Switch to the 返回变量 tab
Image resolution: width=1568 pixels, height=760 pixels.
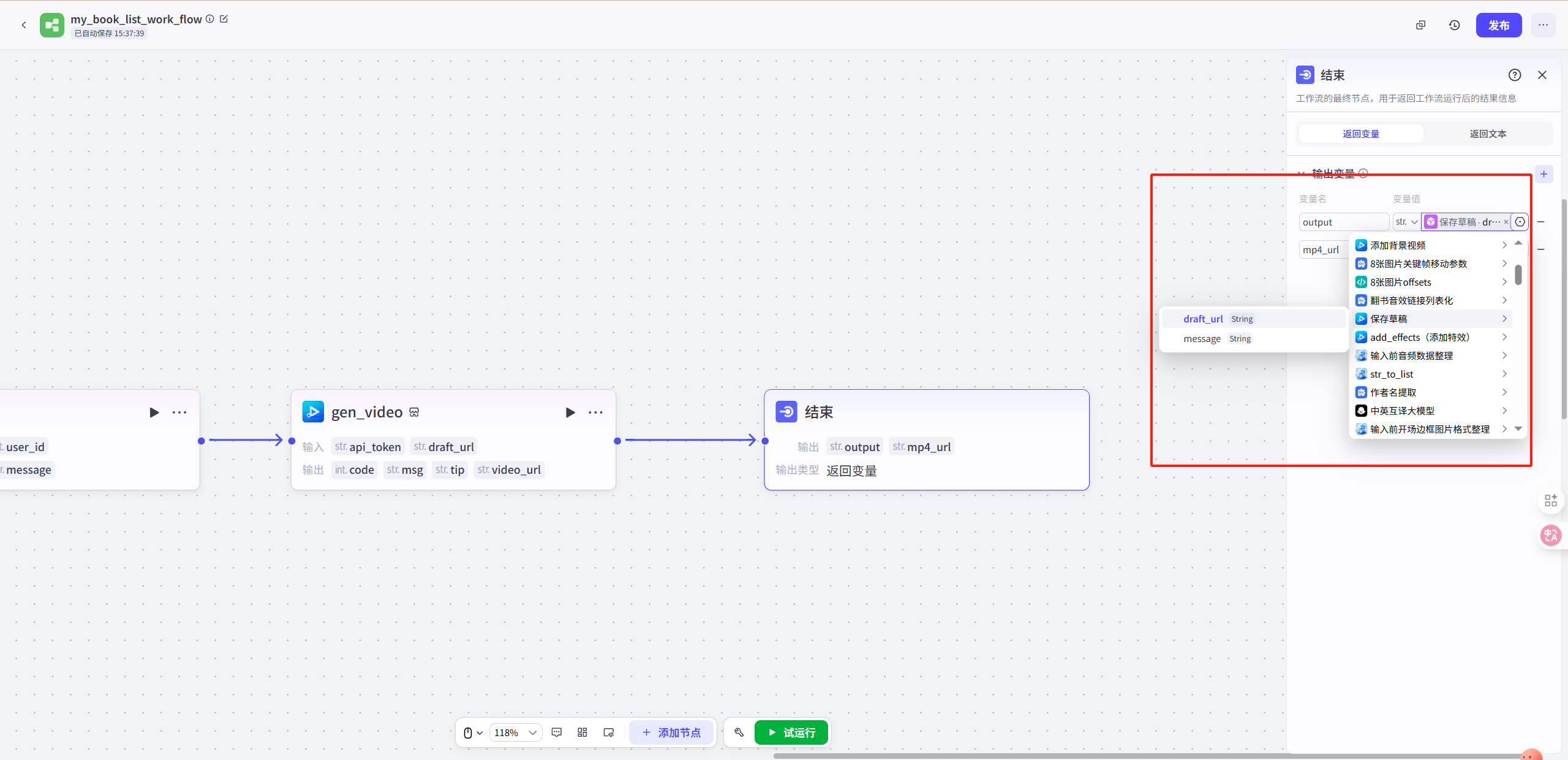[x=1361, y=134]
